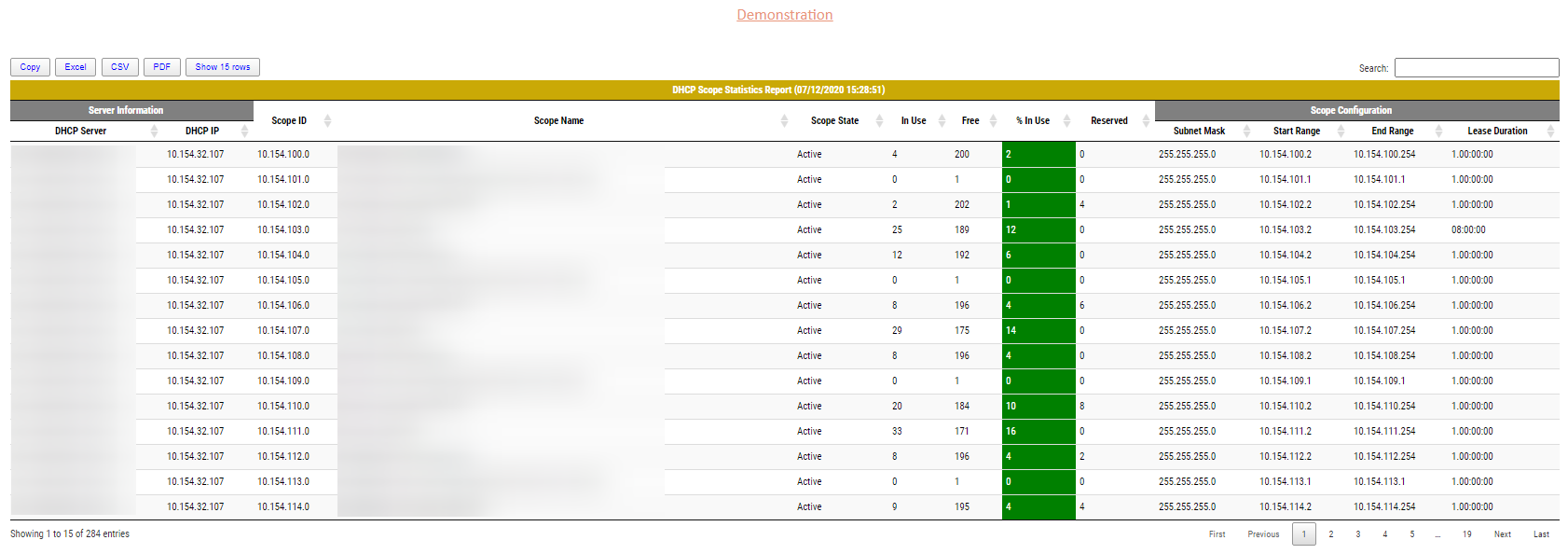Click into the Search input field
This screenshot has height=554, width=1568.
click(x=1476, y=68)
